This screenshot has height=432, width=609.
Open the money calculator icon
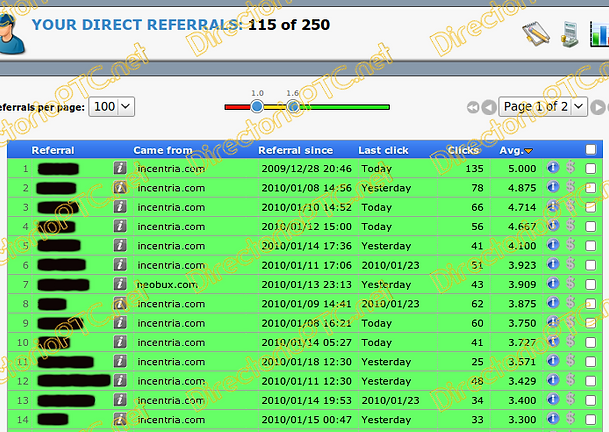[569, 35]
